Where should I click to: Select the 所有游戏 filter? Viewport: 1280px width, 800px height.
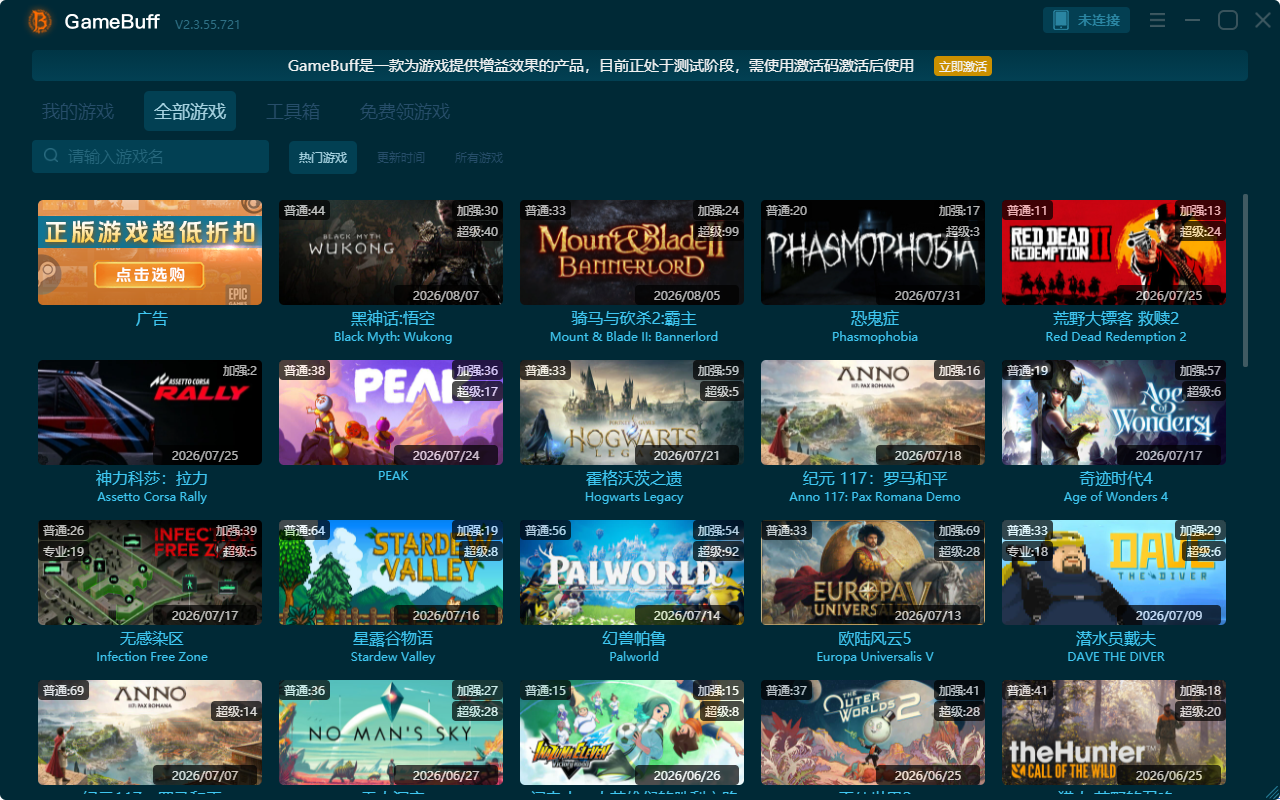479,158
